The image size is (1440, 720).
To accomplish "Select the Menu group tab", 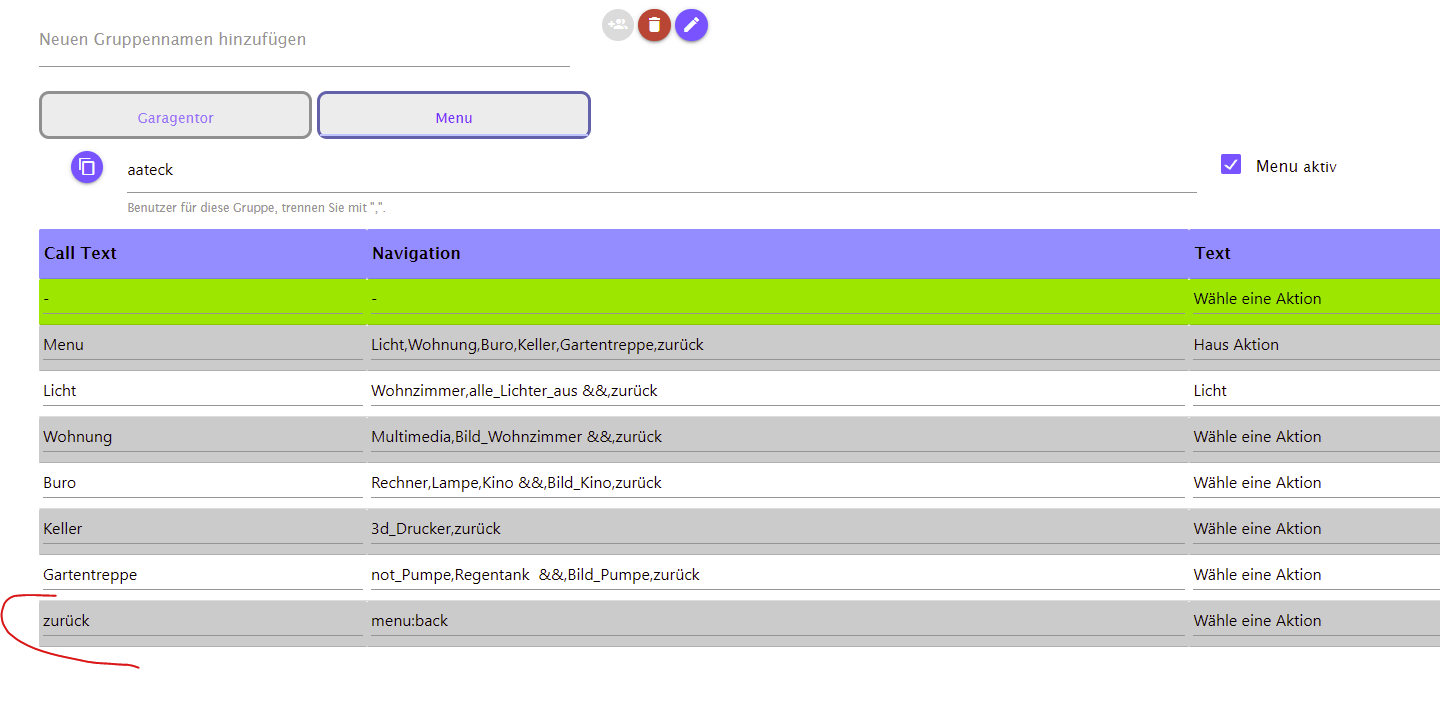I will pyautogui.click(x=454, y=115).
